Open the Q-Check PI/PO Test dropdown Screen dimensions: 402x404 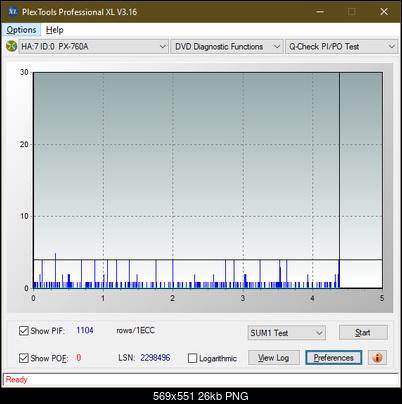click(341, 47)
